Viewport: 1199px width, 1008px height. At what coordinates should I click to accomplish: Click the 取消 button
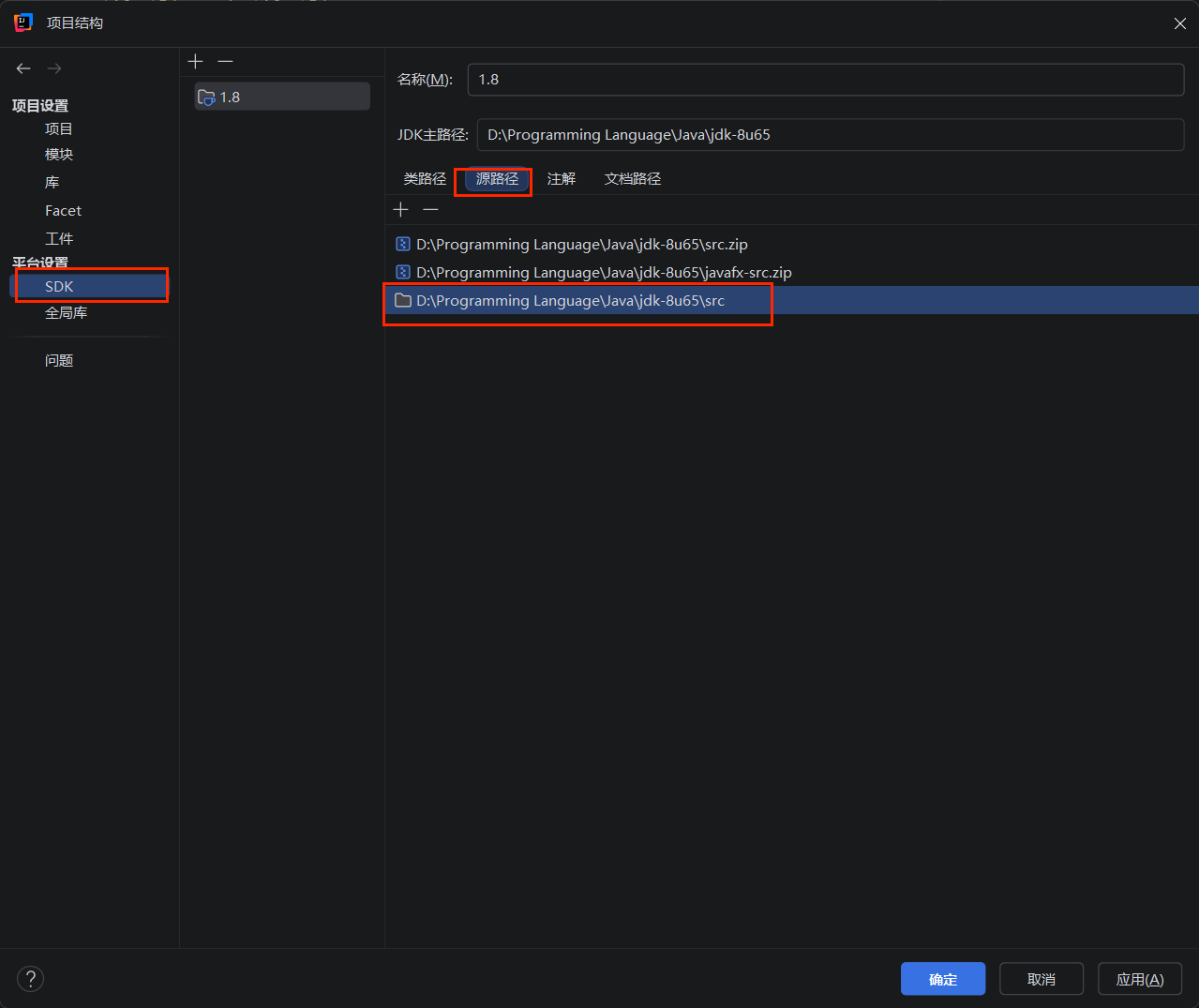point(1042,979)
